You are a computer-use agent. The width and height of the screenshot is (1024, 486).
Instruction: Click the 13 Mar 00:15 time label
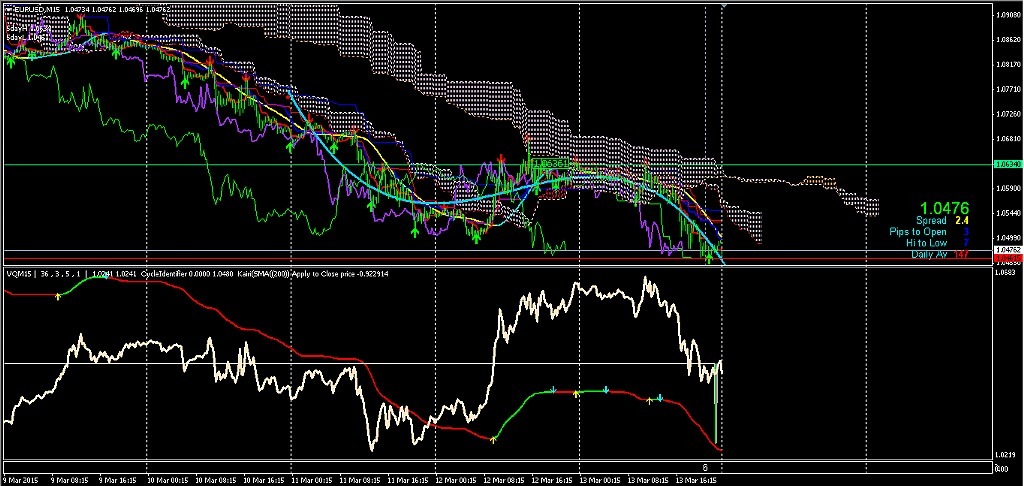click(599, 480)
